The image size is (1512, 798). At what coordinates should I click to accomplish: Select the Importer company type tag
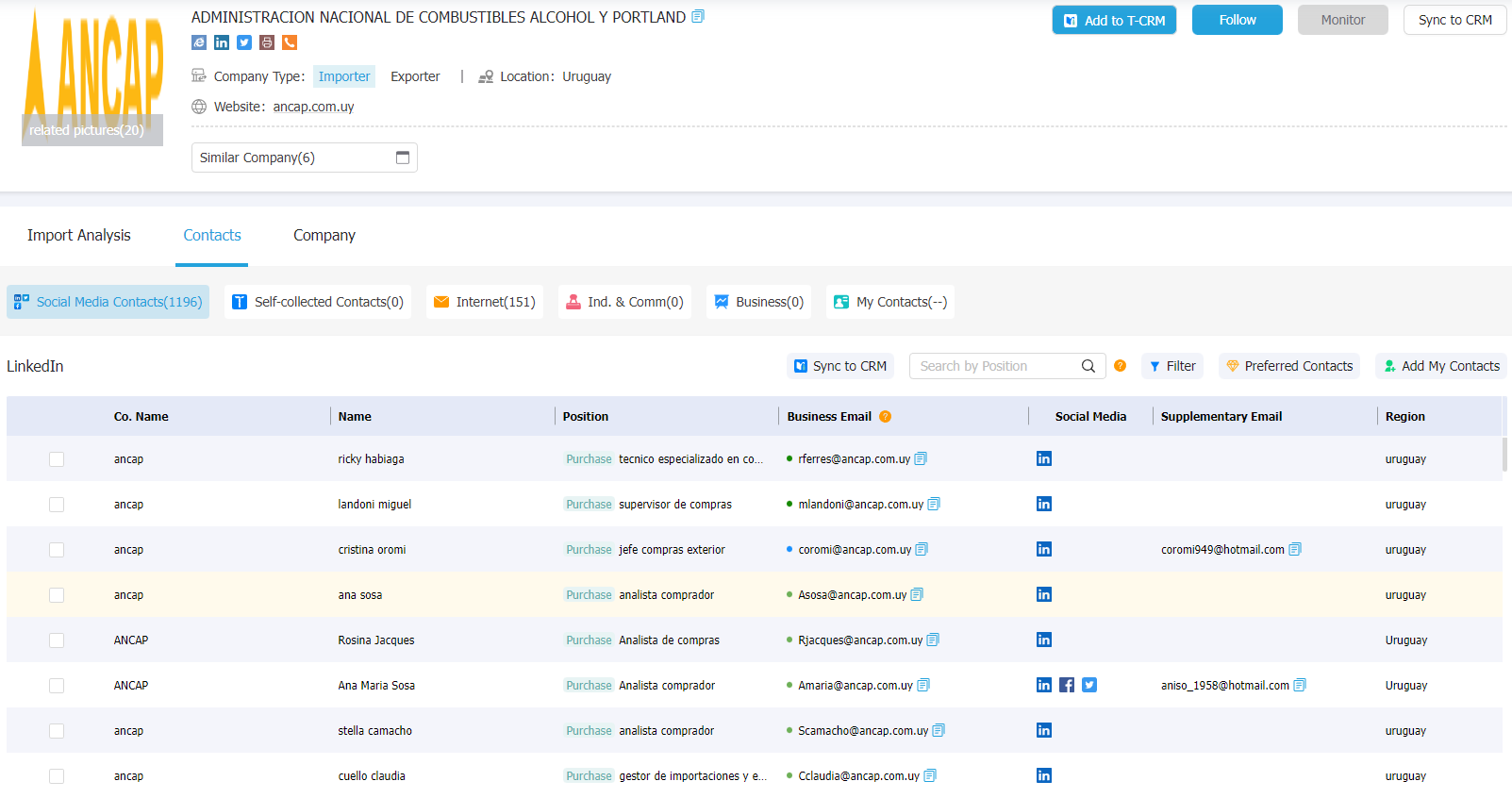pyautogui.click(x=344, y=76)
